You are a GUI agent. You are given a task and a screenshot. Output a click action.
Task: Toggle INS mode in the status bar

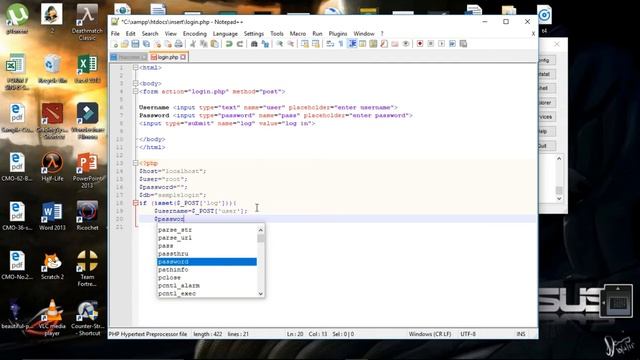pos(521,334)
